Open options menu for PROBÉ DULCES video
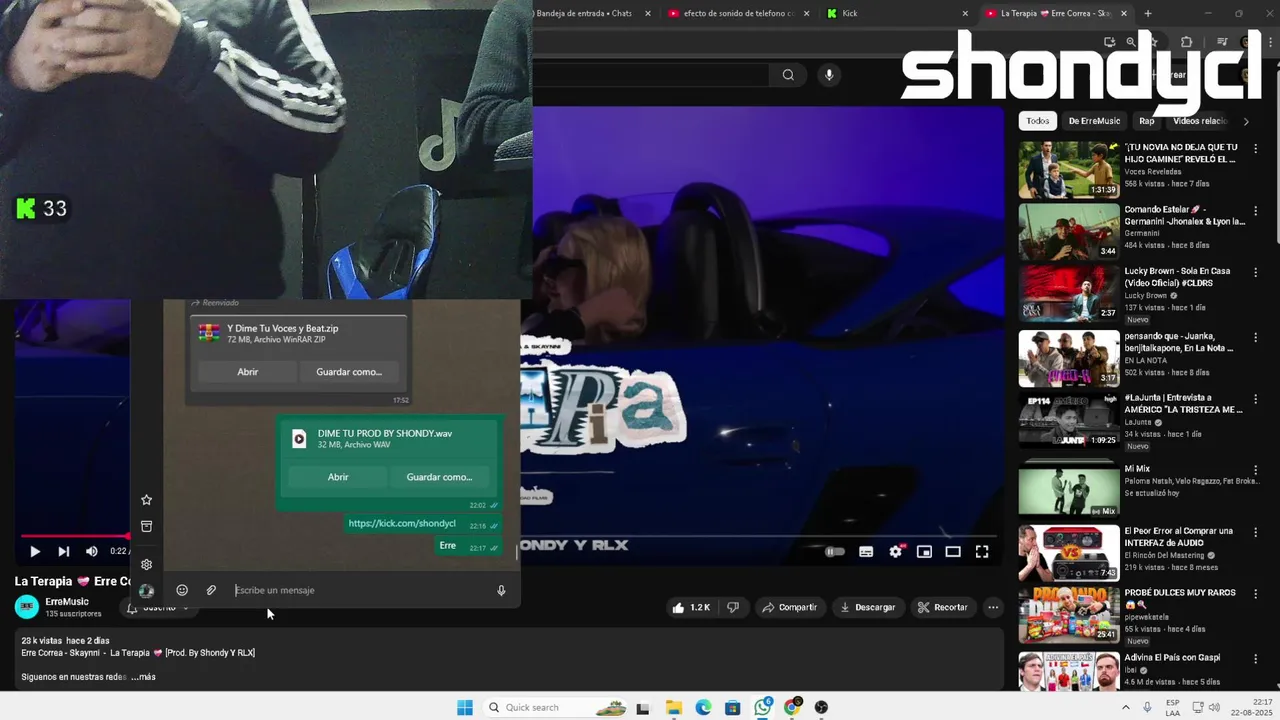This screenshot has width=1280, height=720. pyautogui.click(x=1256, y=593)
